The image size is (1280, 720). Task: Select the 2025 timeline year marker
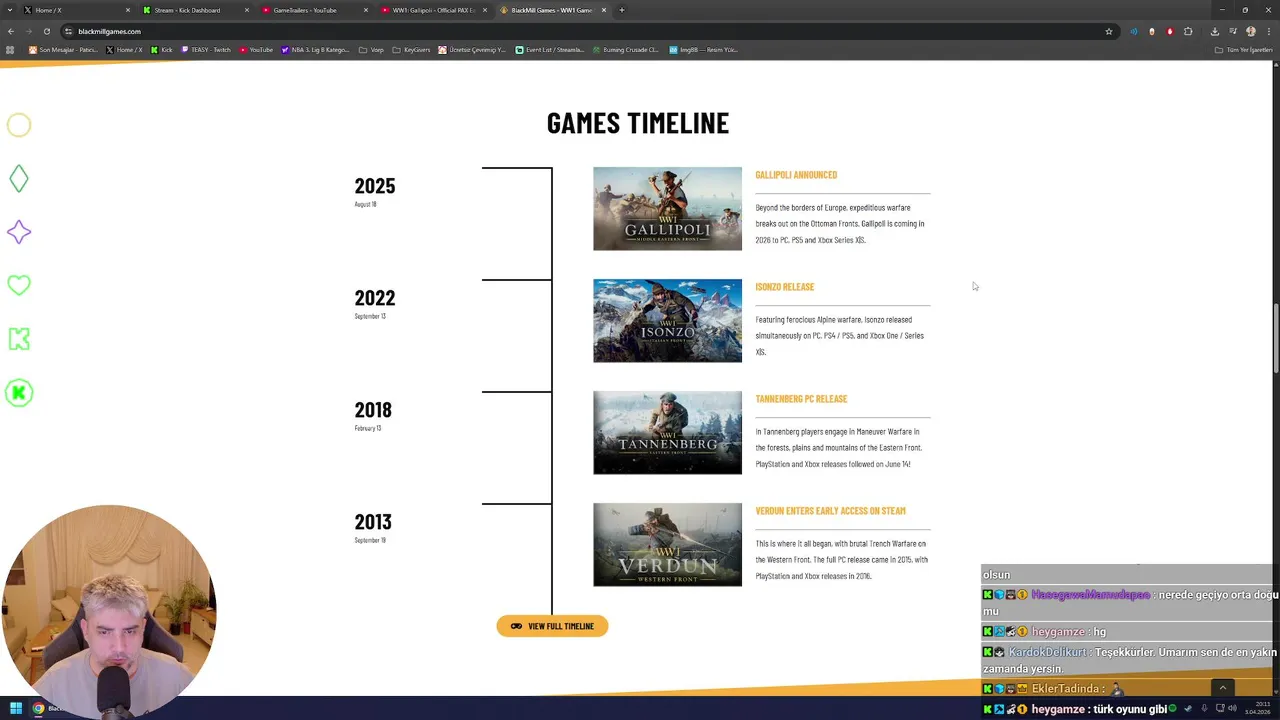pos(375,186)
